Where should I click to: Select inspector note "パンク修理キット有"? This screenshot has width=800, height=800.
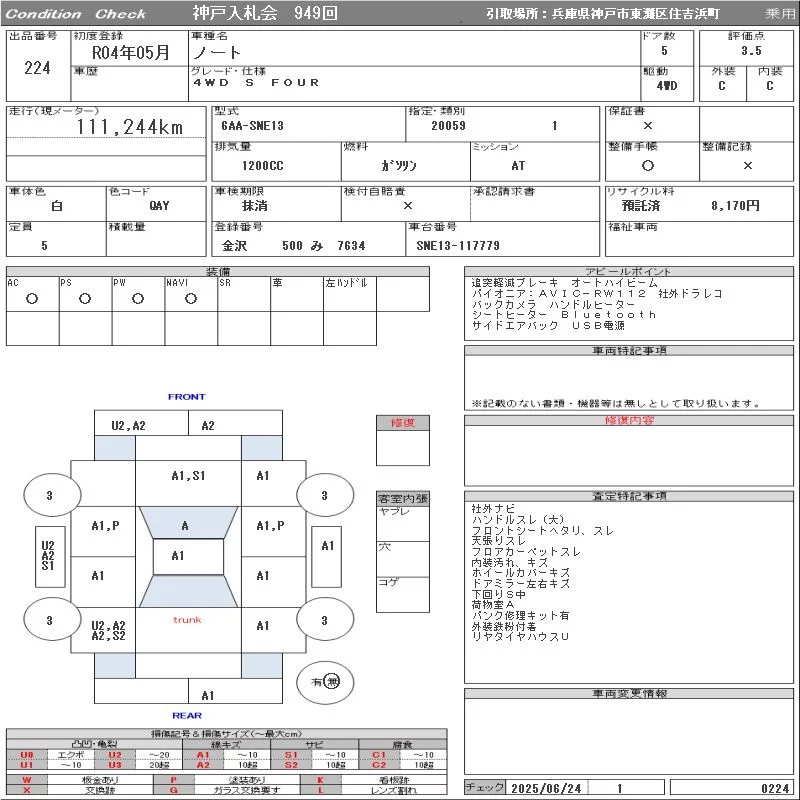[520, 615]
